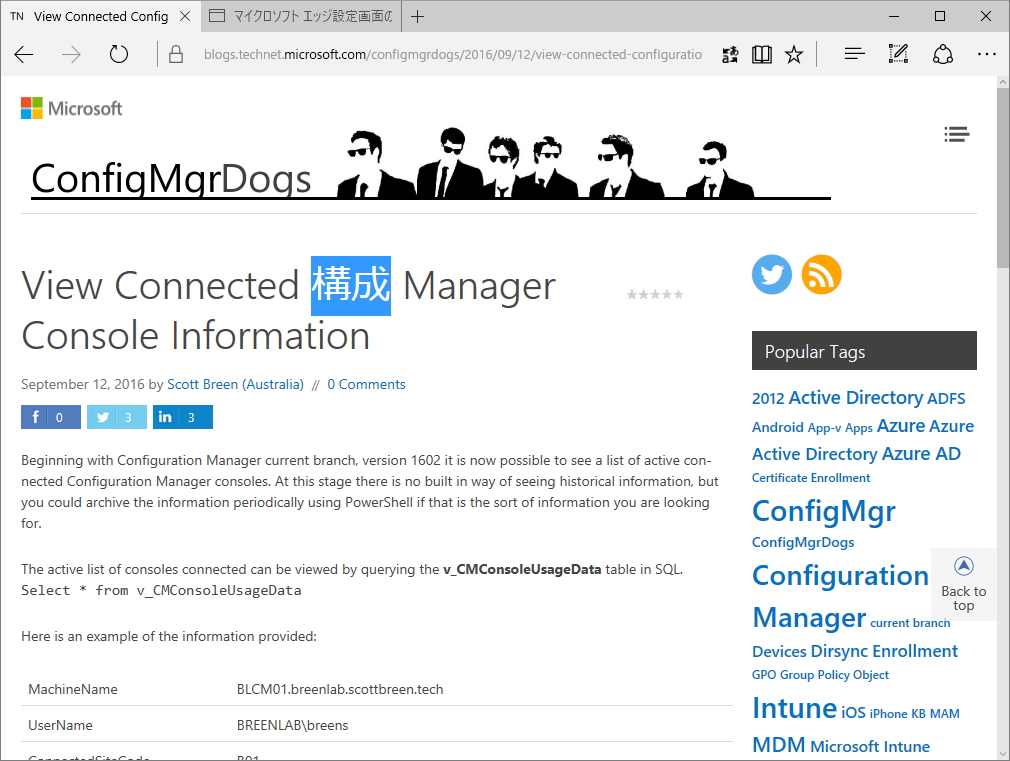Viewport: 1010px width, 761px height.
Task: Open the More actions ellipsis menu
Action: click(987, 54)
